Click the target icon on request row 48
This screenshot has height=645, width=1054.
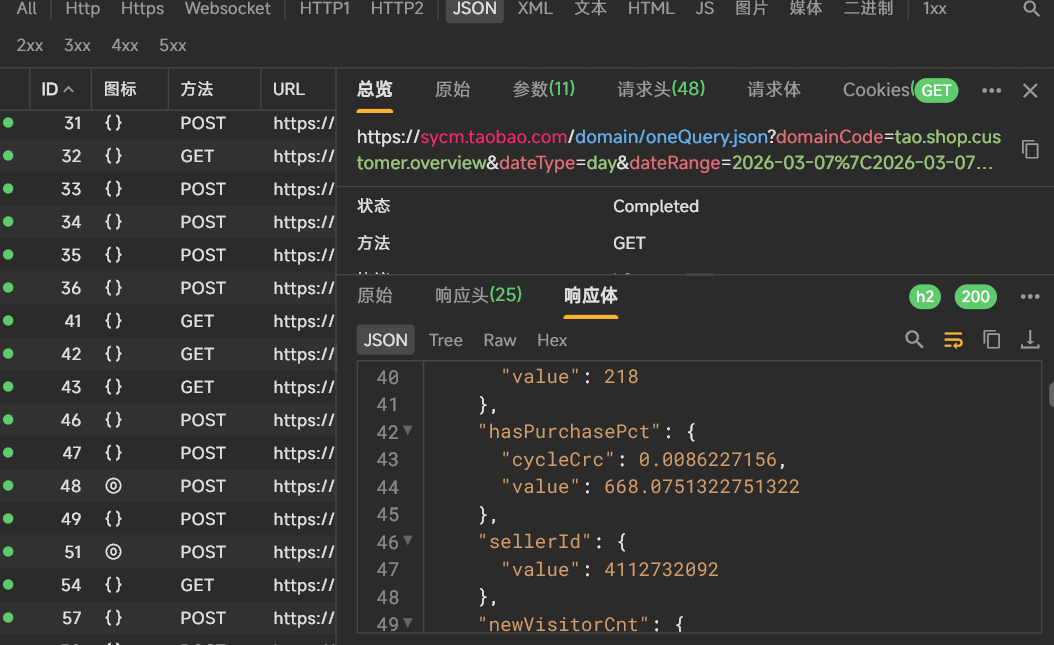(x=113, y=485)
